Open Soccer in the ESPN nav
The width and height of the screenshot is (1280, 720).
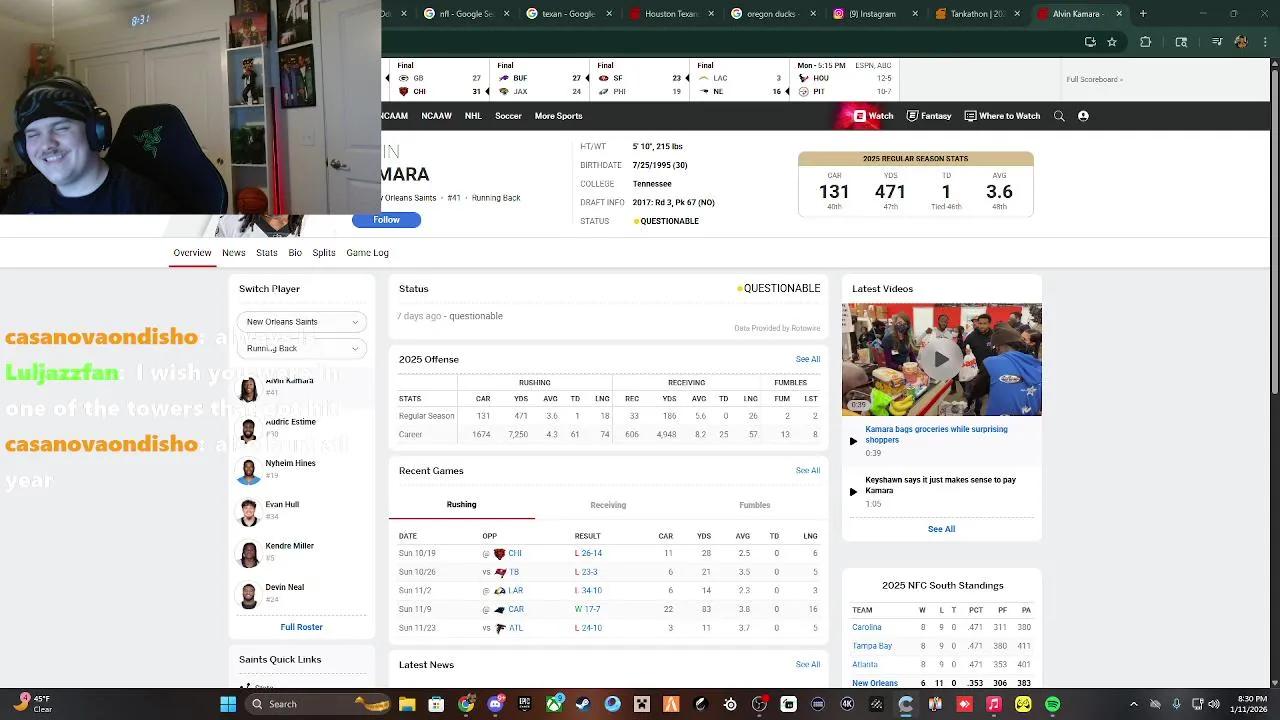[508, 116]
